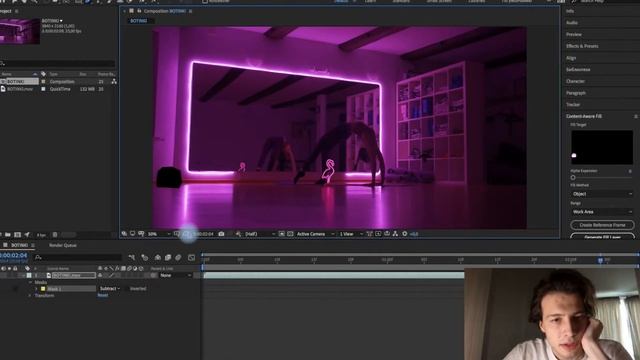Toggle layer 1 quality switch
640x360 pixels.
(x=111, y=276)
